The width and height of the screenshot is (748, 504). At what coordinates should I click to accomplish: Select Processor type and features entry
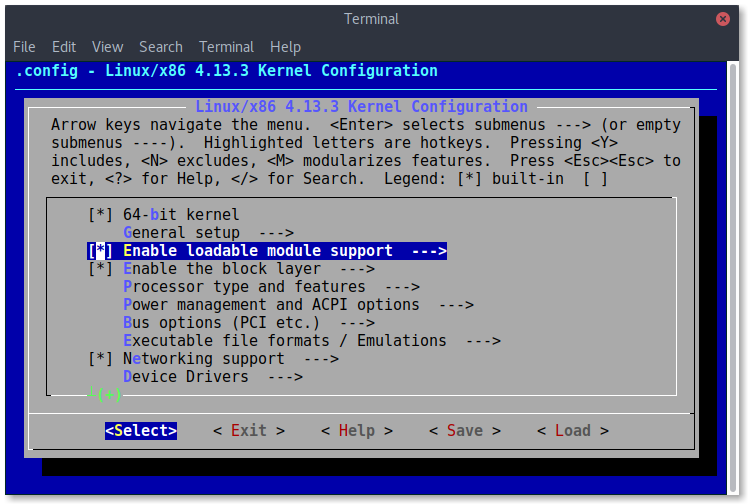pyautogui.click(x=244, y=287)
